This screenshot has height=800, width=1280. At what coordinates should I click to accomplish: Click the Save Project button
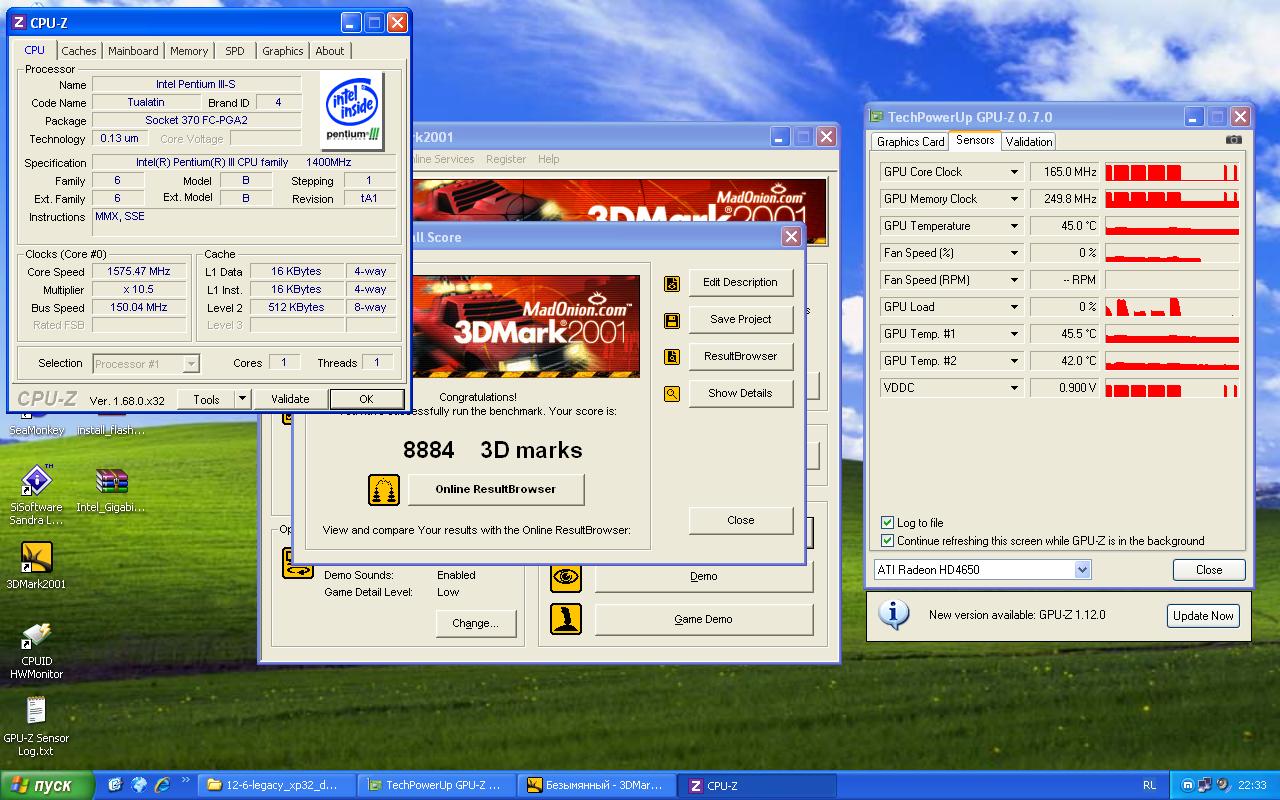[x=740, y=319]
